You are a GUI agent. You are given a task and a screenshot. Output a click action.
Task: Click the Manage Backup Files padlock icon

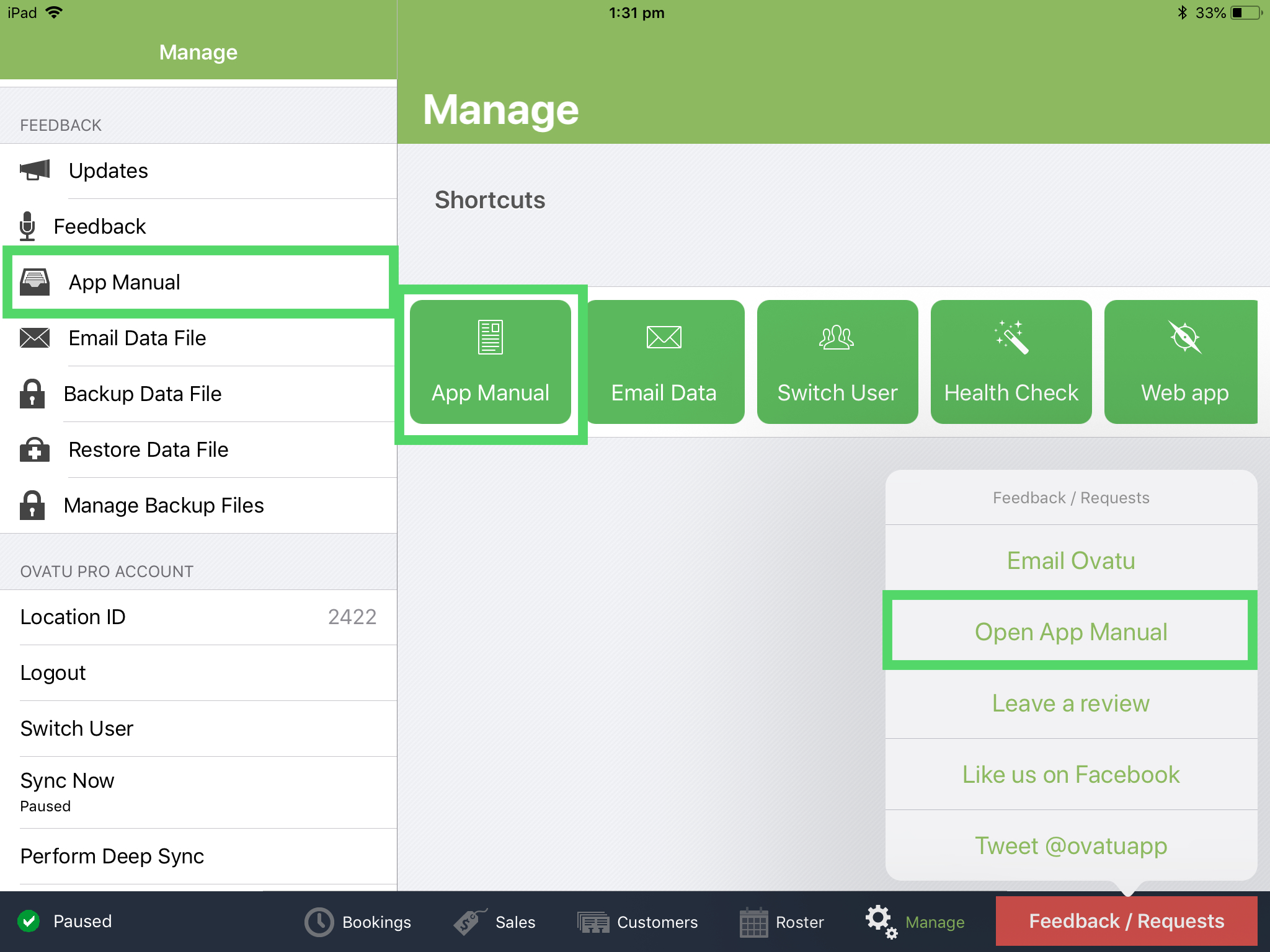32,505
